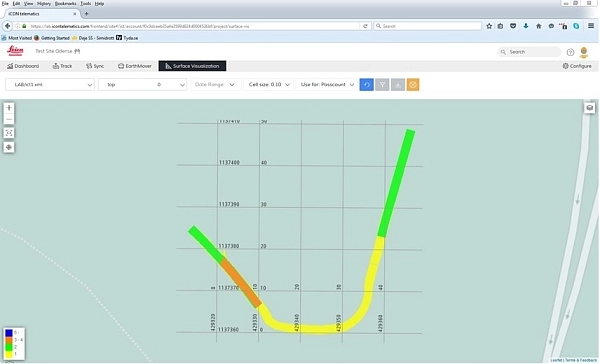Click the help question mark icon
The image size is (600, 364).
570,52
